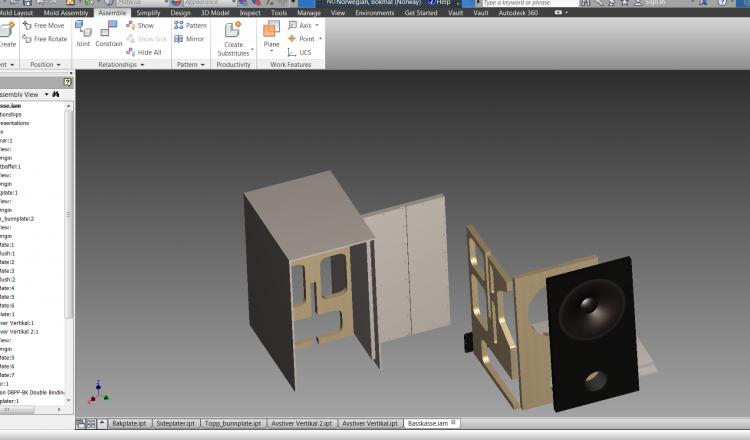Switch to the Inspect ribbon tab

[x=250, y=13]
